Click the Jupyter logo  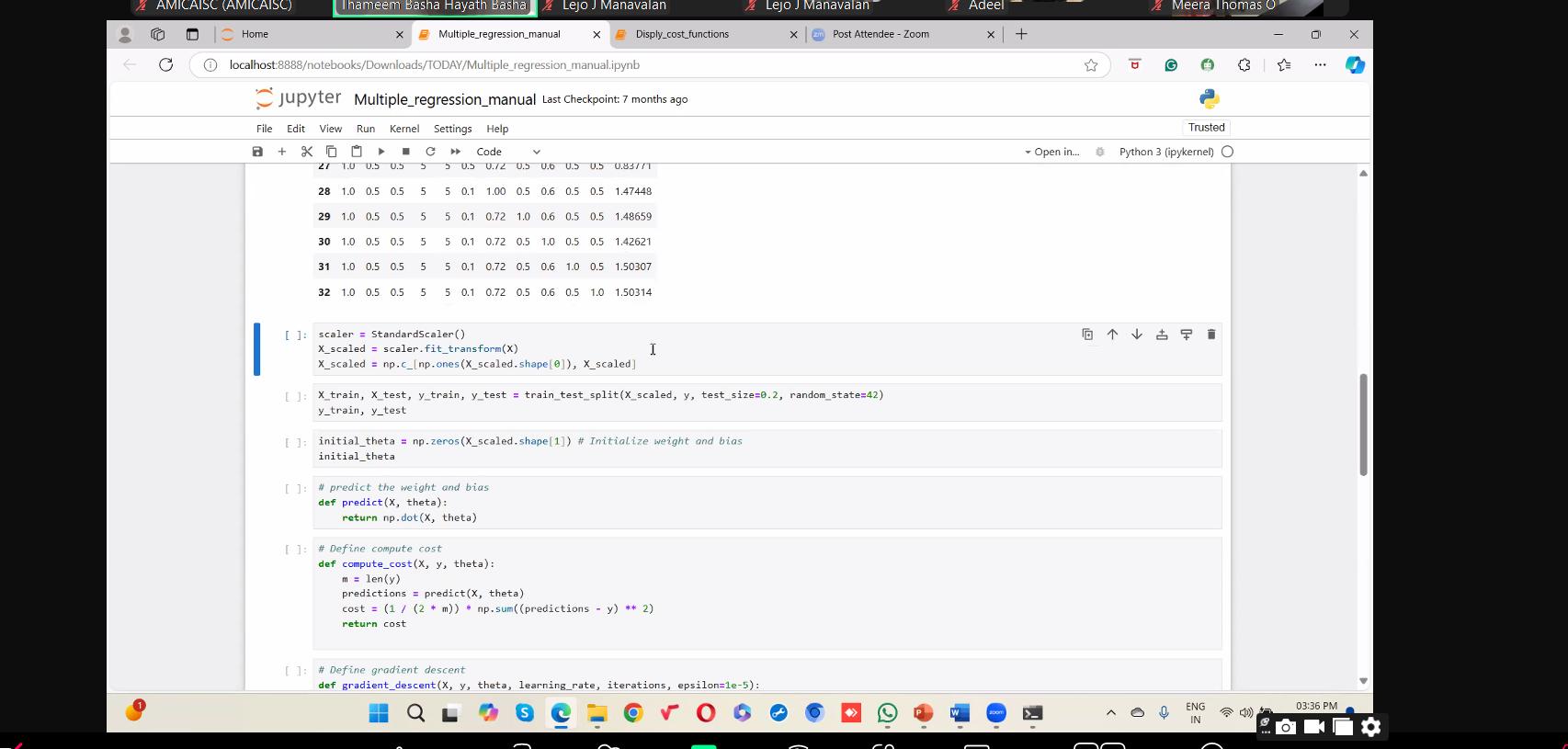[x=298, y=98]
